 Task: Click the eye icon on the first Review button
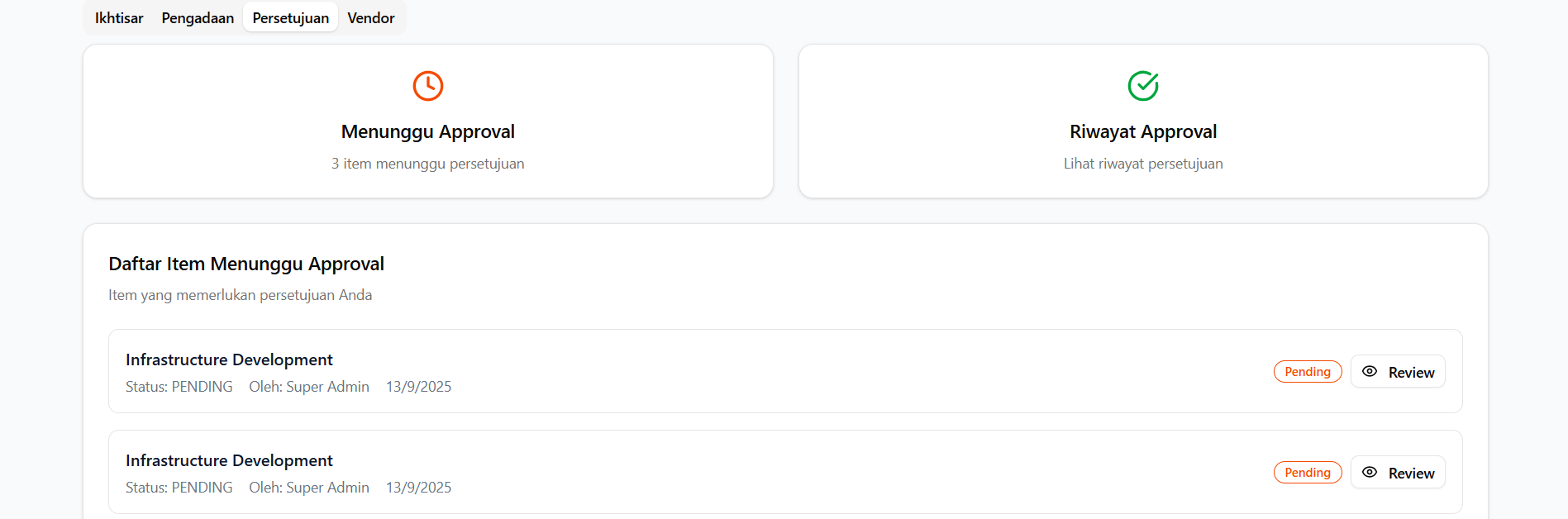click(1370, 372)
